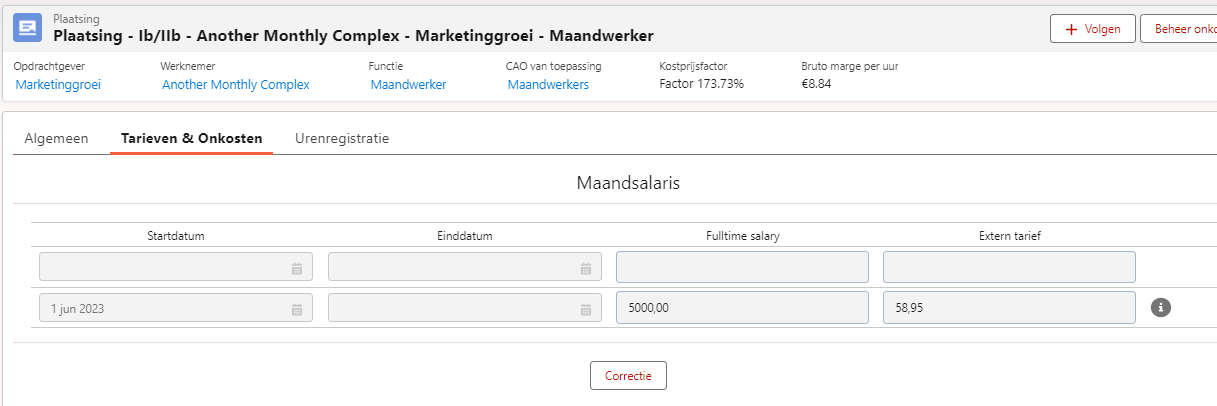Click the info icon beside Extern tarief 58,95
Viewport: 1217px width, 406px height.
click(x=1161, y=308)
